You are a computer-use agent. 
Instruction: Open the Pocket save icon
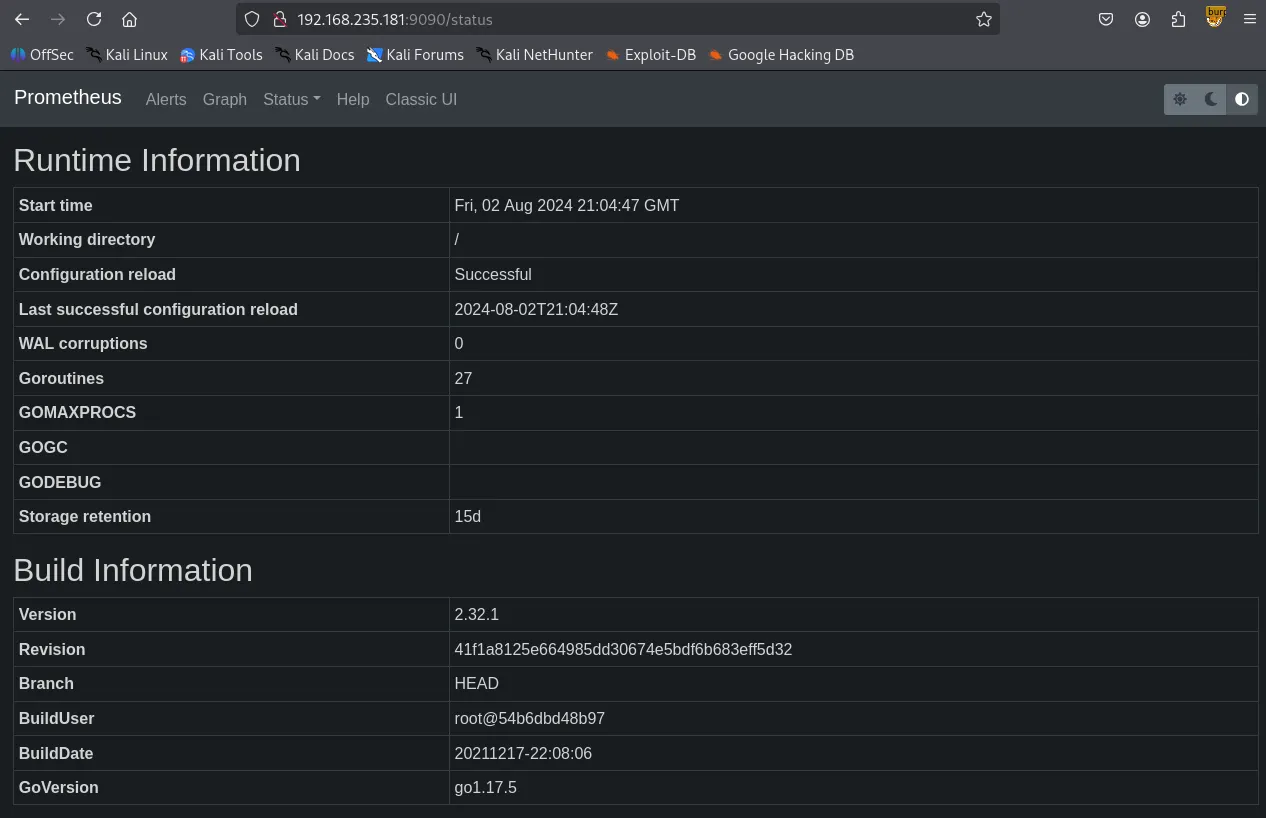(x=1106, y=19)
